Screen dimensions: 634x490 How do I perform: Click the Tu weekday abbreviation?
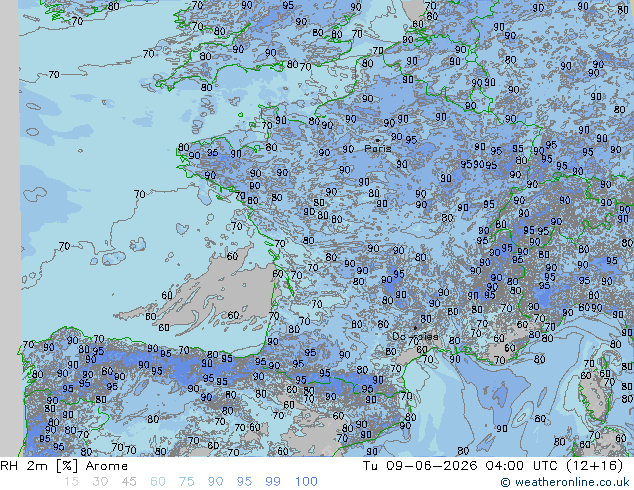pyautogui.click(x=370, y=466)
